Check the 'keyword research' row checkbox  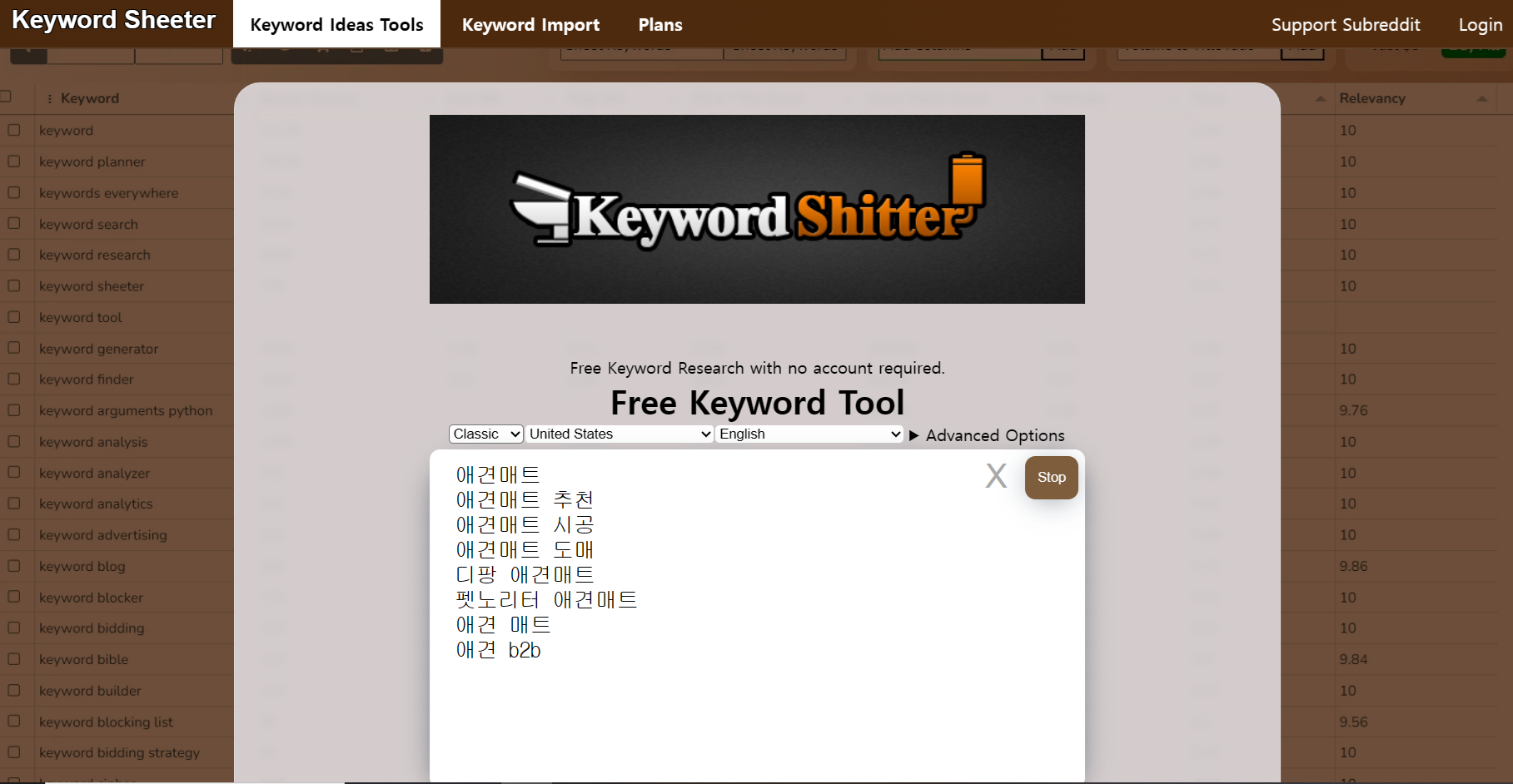[14, 255]
